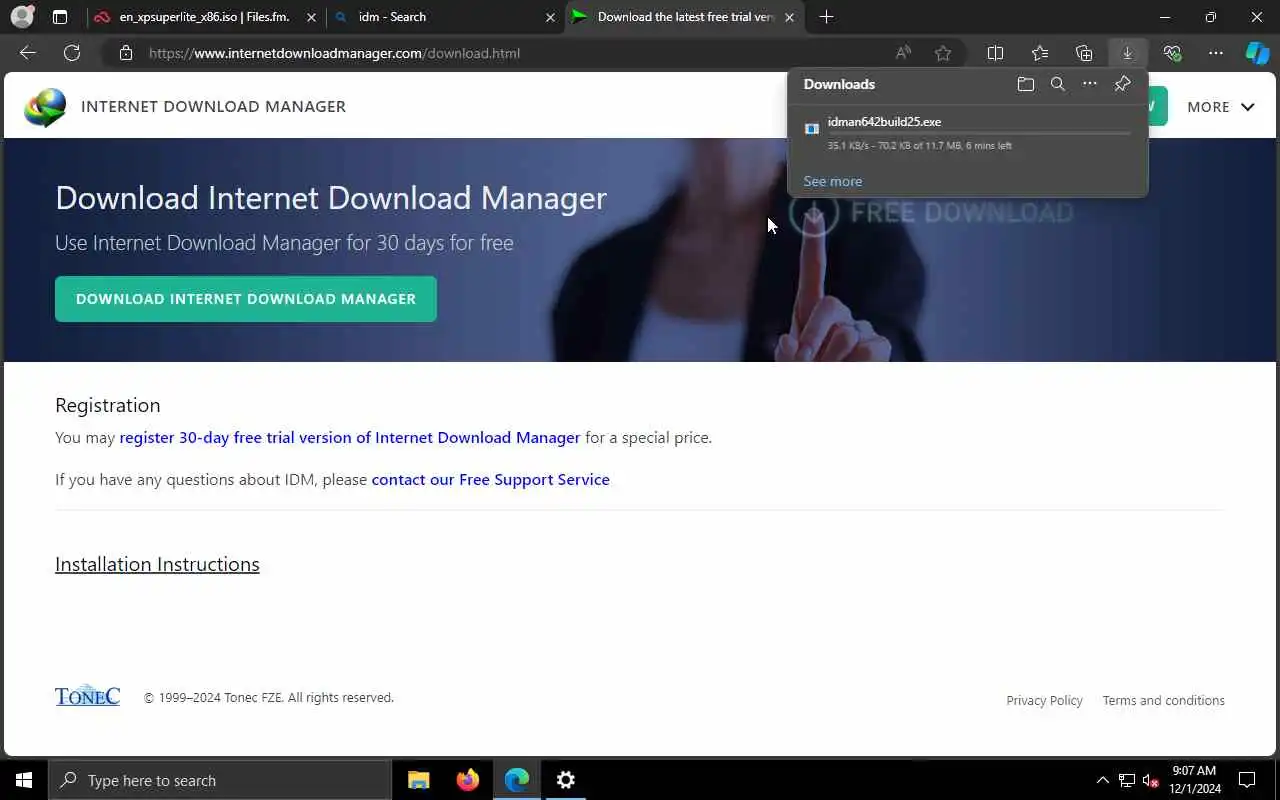Click the muted volume tray icon
Image resolution: width=1280 pixels, height=800 pixels.
(x=1150, y=780)
